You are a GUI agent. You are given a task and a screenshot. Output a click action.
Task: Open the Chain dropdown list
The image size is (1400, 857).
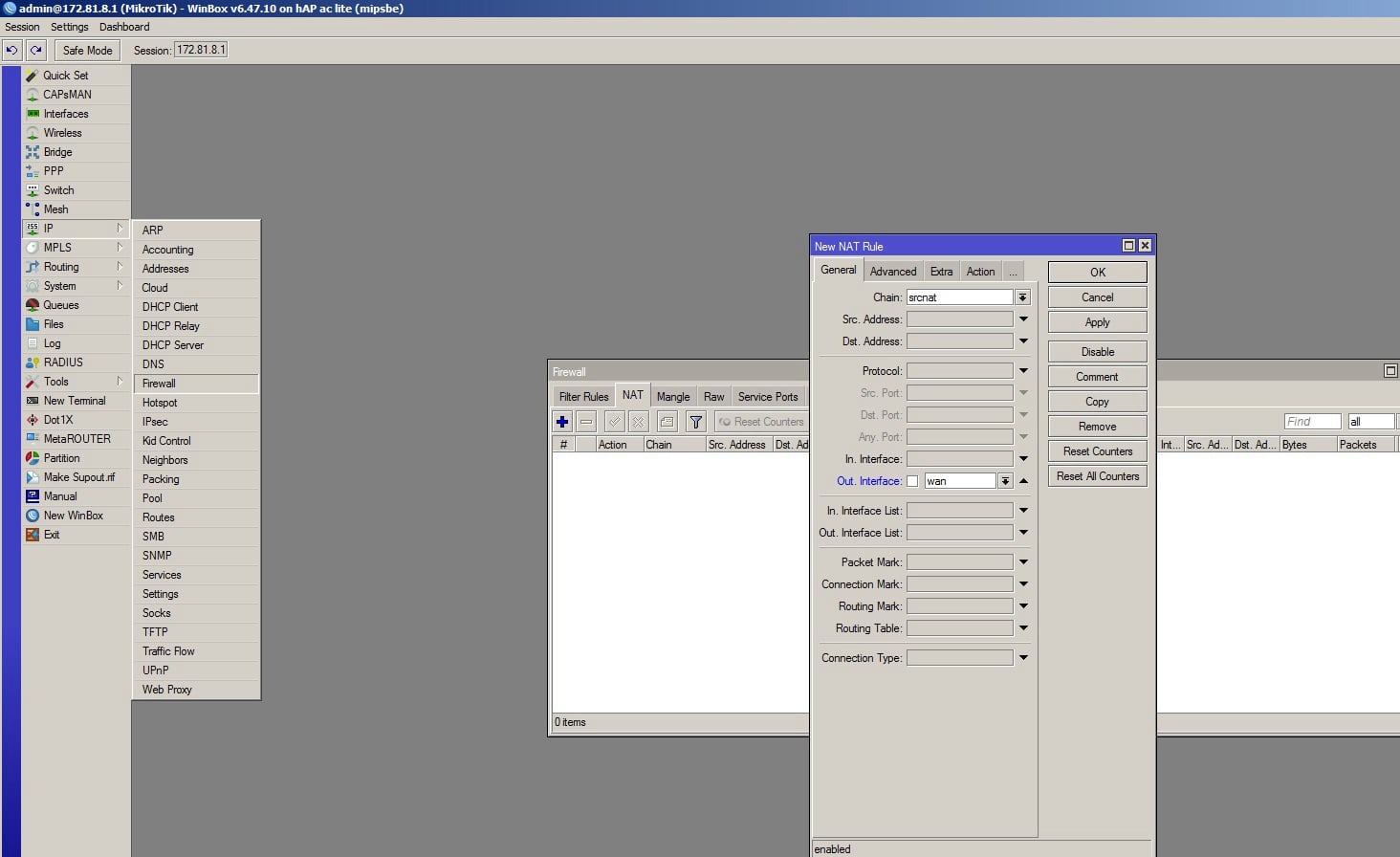1022,297
